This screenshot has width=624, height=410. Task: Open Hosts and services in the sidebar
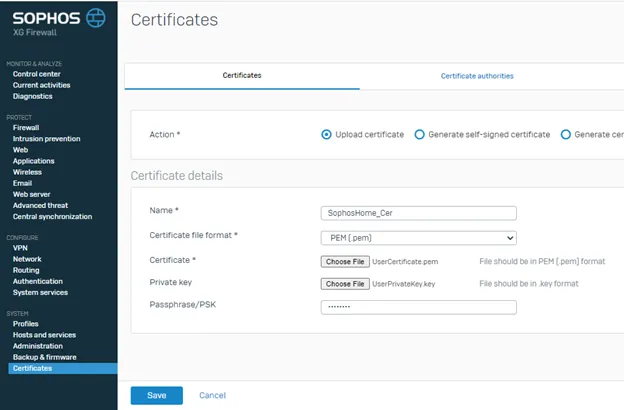click(x=44, y=335)
